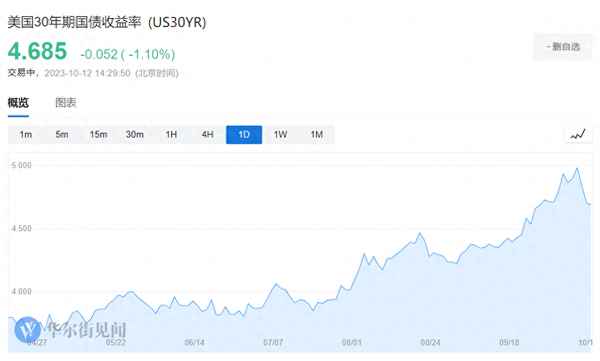Click the 4.500 y-axis gridline label

tap(21, 229)
